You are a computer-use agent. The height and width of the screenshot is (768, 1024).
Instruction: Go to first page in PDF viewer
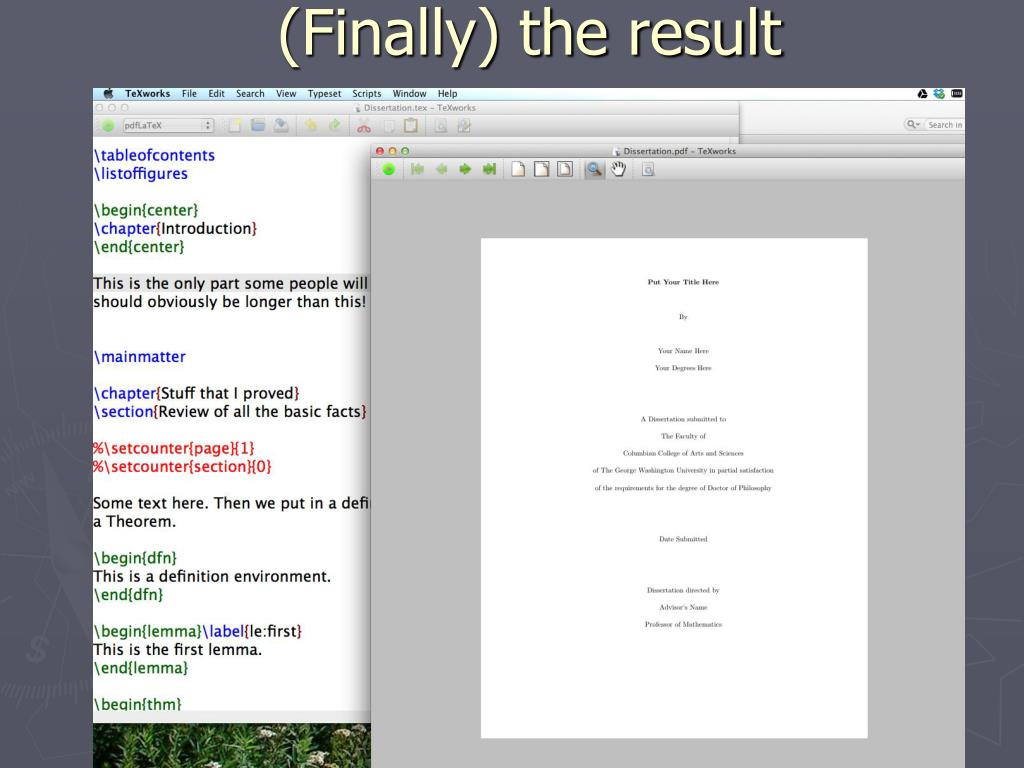pos(417,170)
